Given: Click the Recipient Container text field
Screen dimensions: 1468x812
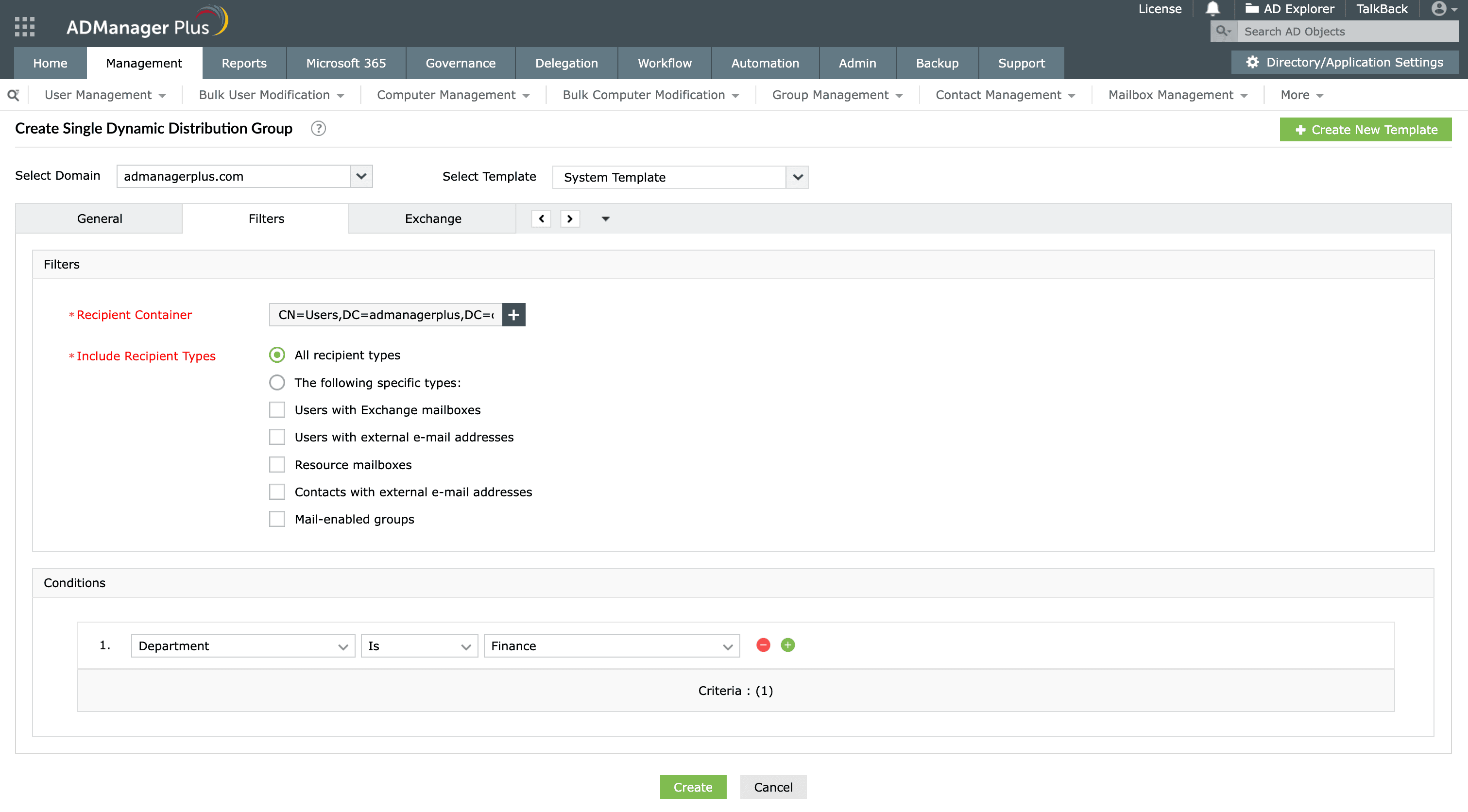Looking at the screenshot, I should click(386, 315).
